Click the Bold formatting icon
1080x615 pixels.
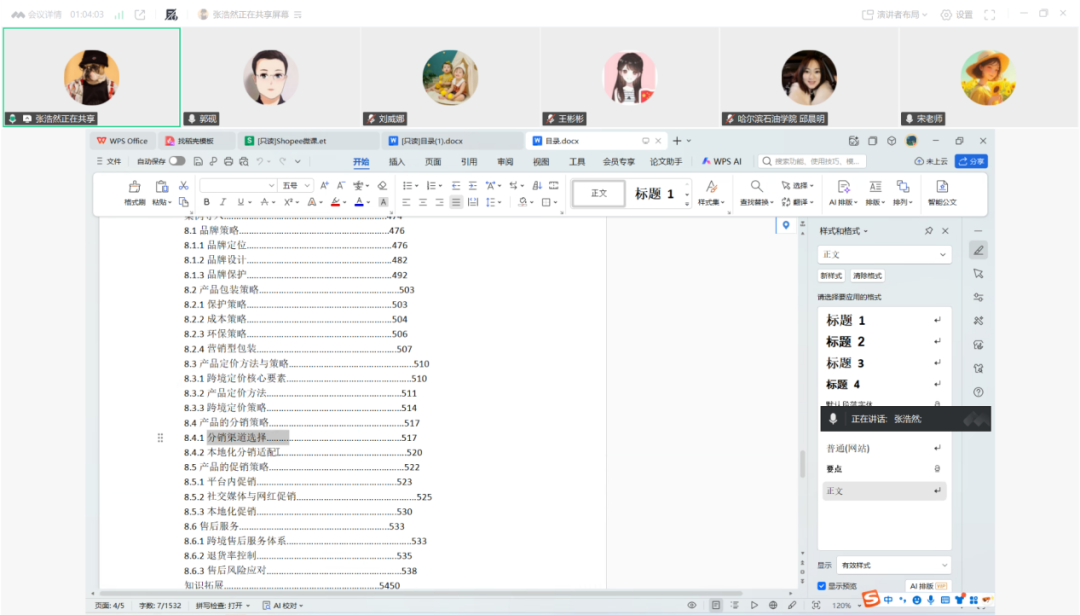click(207, 202)
